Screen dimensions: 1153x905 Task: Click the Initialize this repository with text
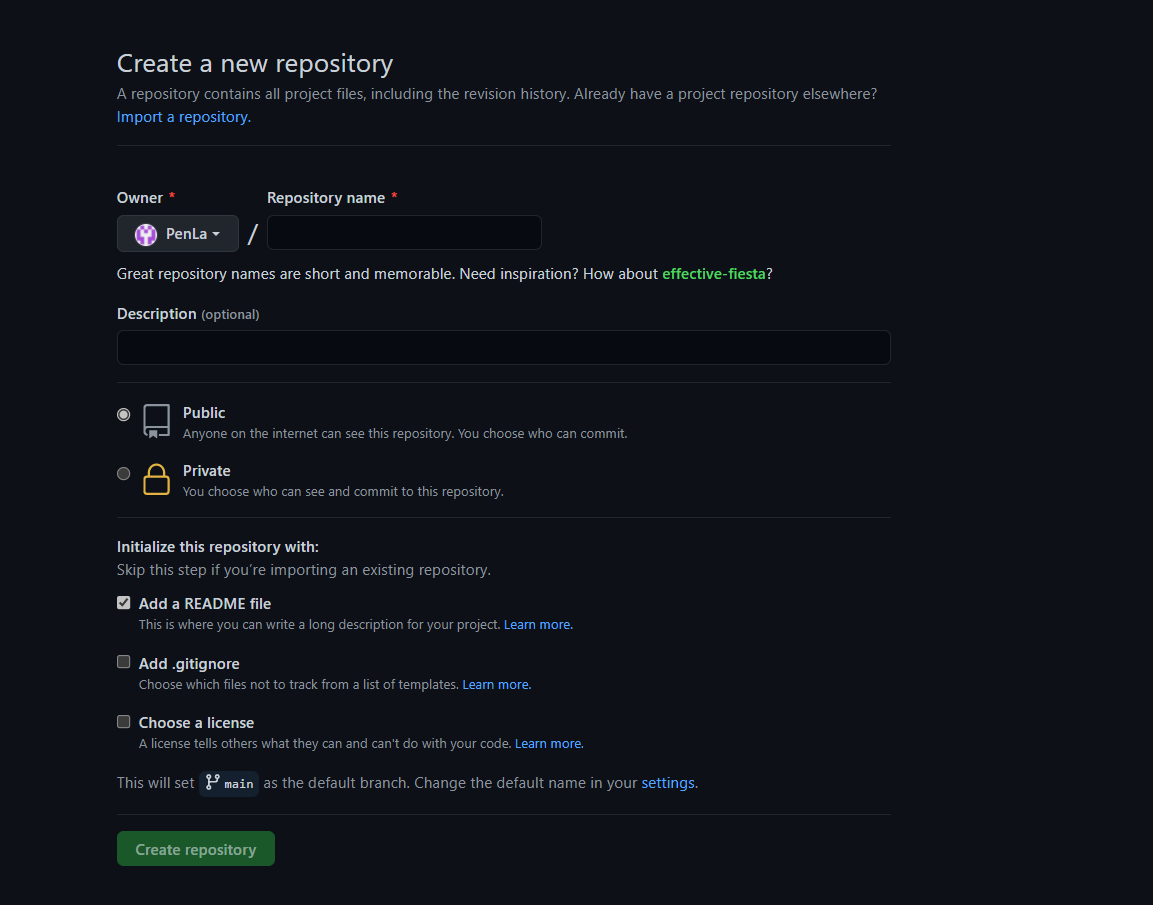pos(218,547)
